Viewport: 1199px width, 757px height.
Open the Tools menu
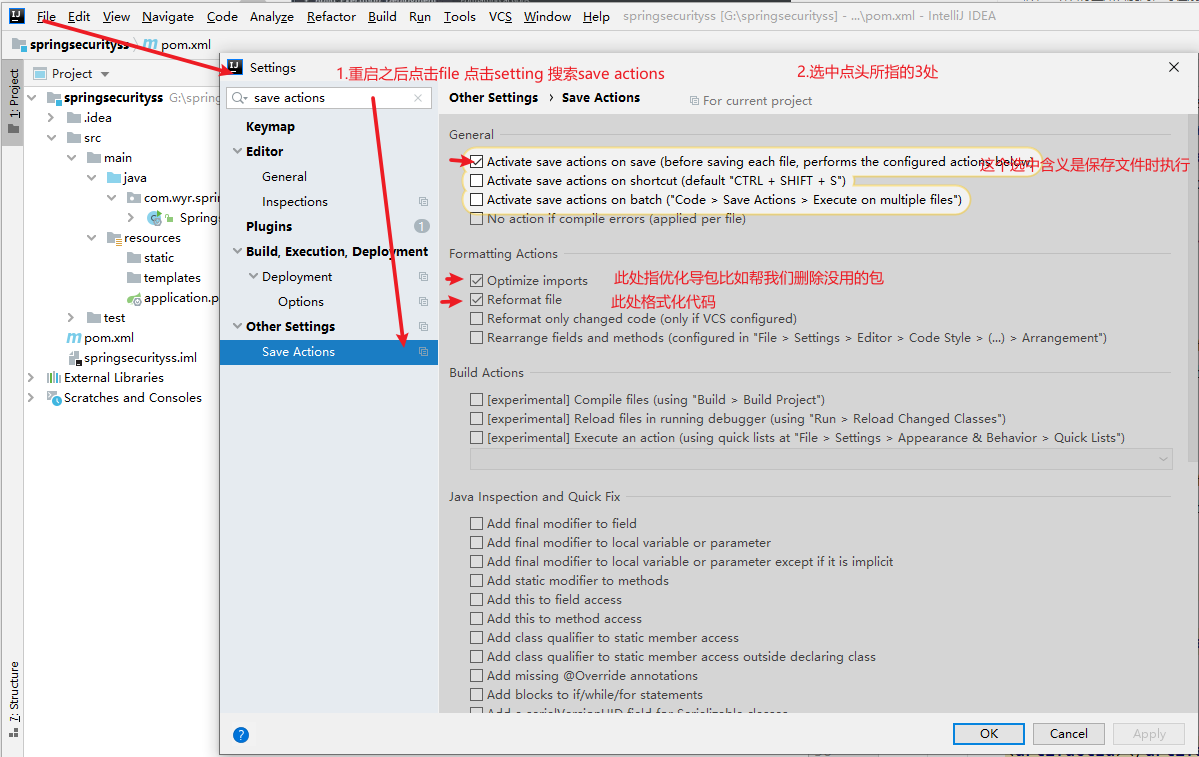coord(460,16)
